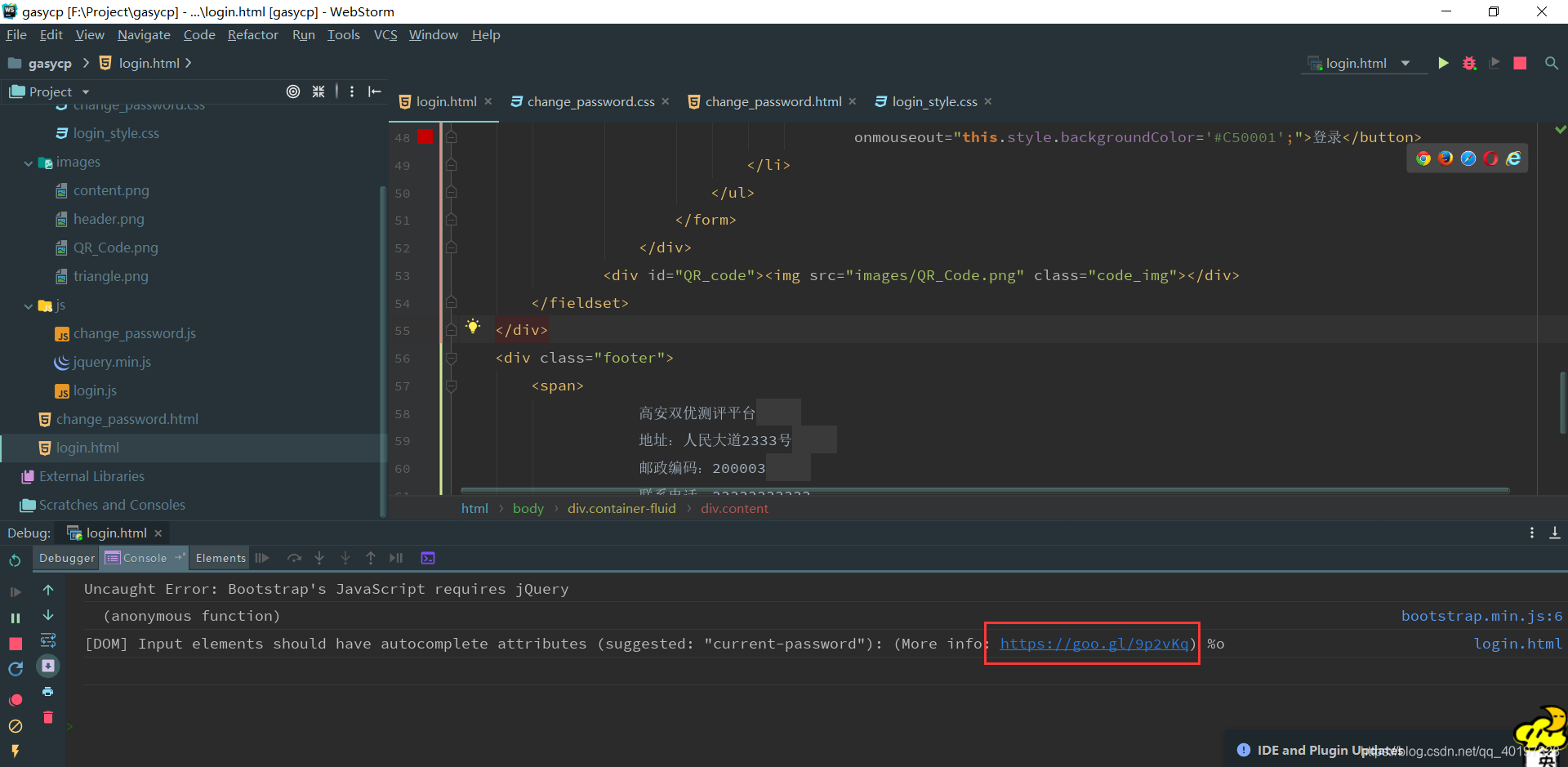Open search with the magnifier icon
This screenshot has width=1568, height=767.
coord(1551,63)
